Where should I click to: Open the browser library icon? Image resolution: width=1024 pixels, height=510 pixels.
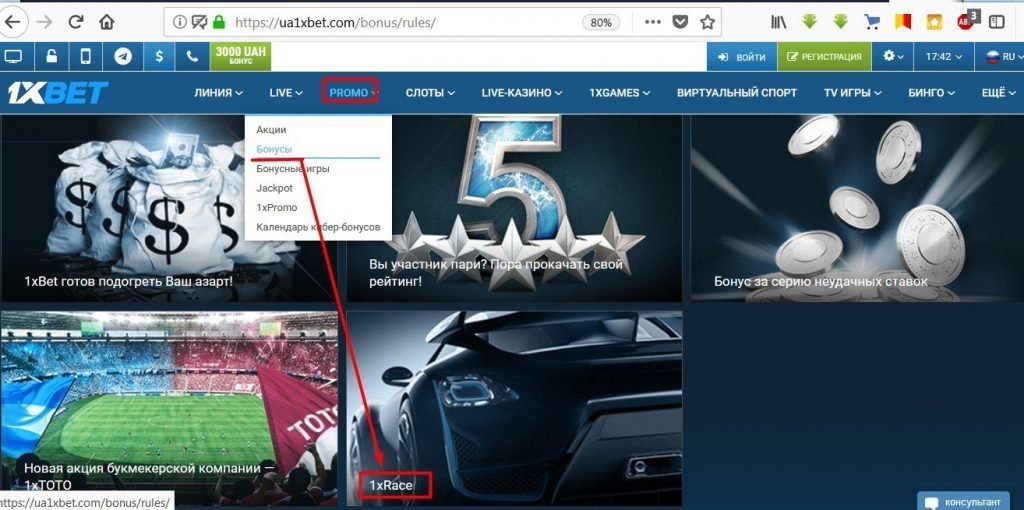(x=778, y=22)
